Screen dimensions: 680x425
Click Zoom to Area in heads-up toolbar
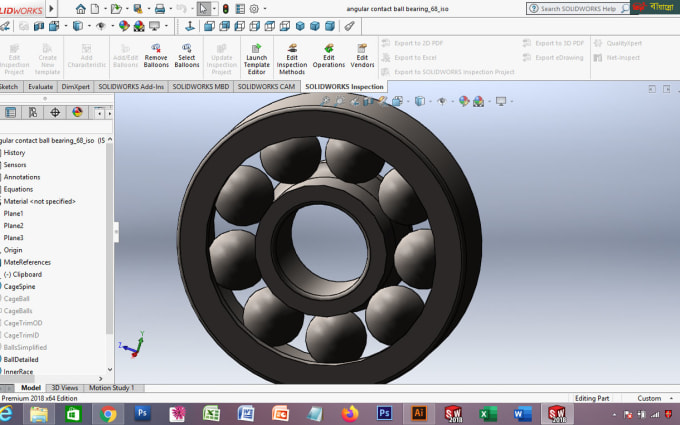pyautogui.click(x=340, y=101)
